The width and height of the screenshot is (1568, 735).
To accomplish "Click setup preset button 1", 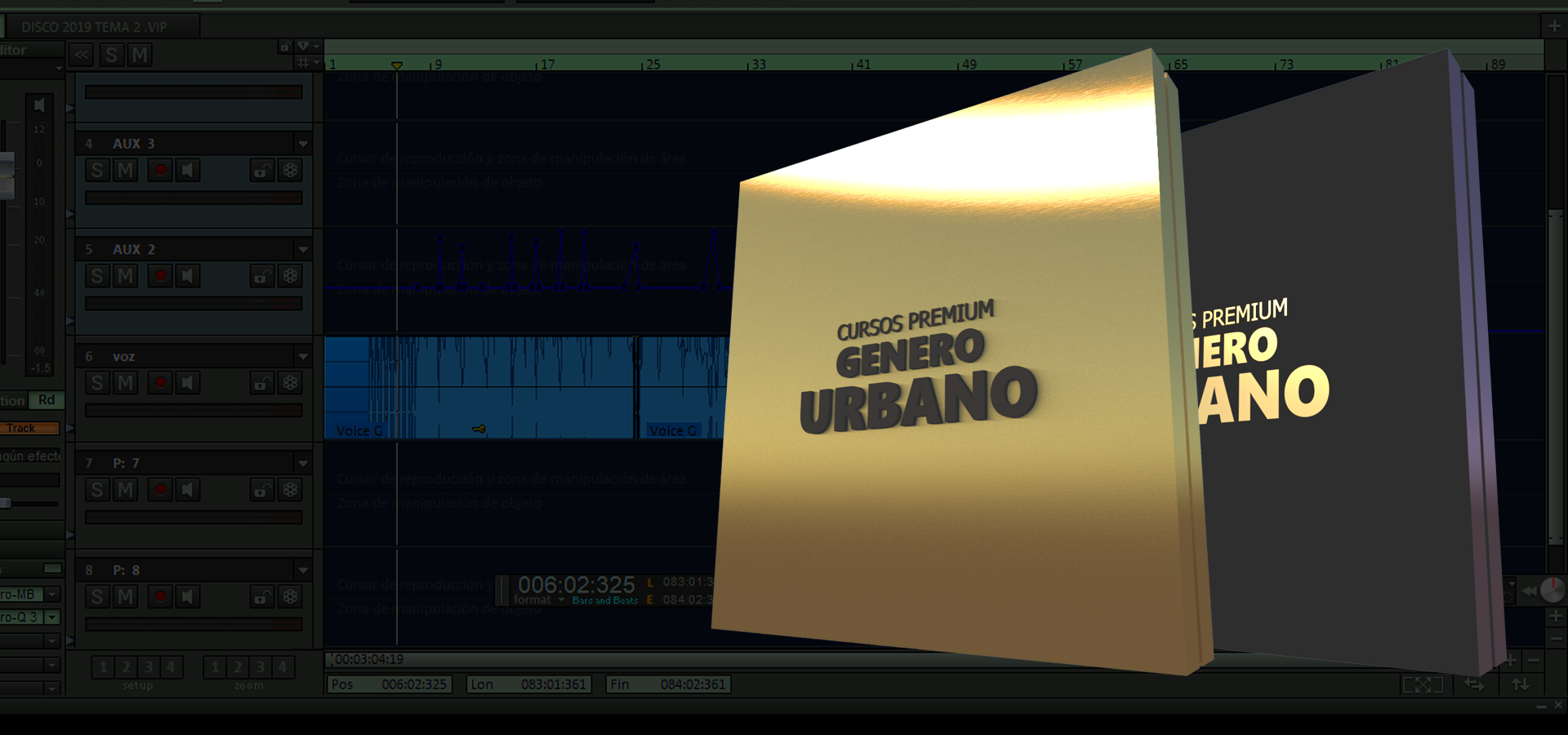I will click(x=103, y=667).
